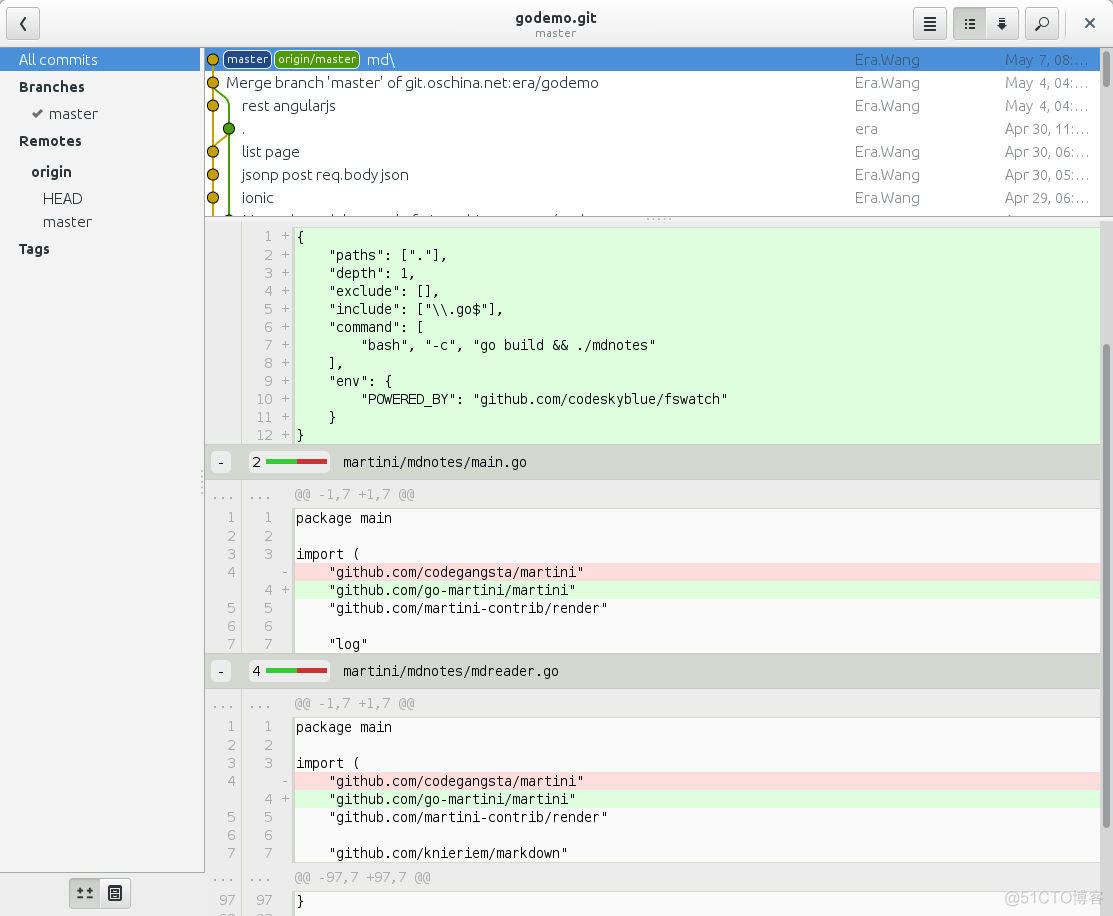
Task: Click the main.go change stats bar
Action: coord(290,462)
